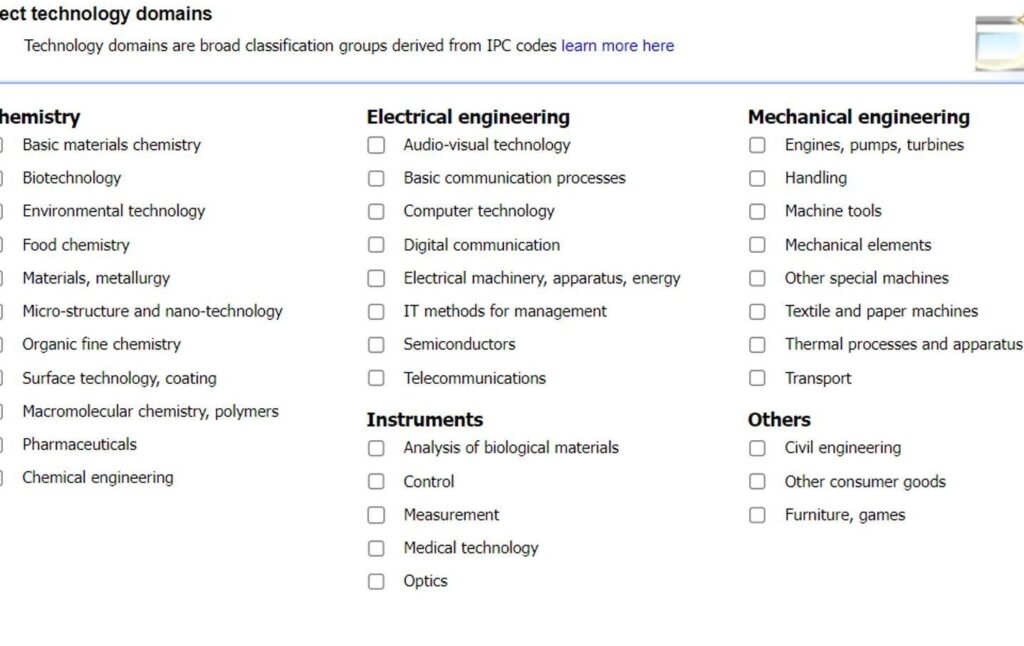Select the Engines, pumps, turbines checkbox
The height and width of the screenshot is (646, 1024).
click(757, 145)
